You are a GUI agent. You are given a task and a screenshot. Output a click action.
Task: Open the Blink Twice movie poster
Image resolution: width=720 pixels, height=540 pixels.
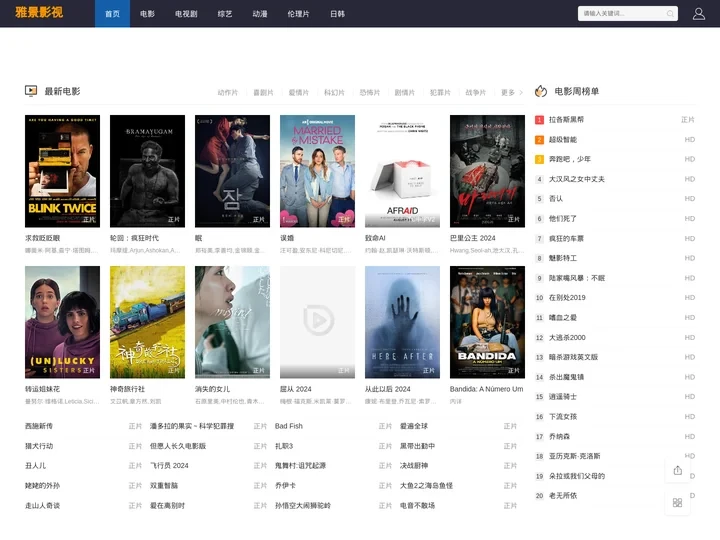coord(62,171)
